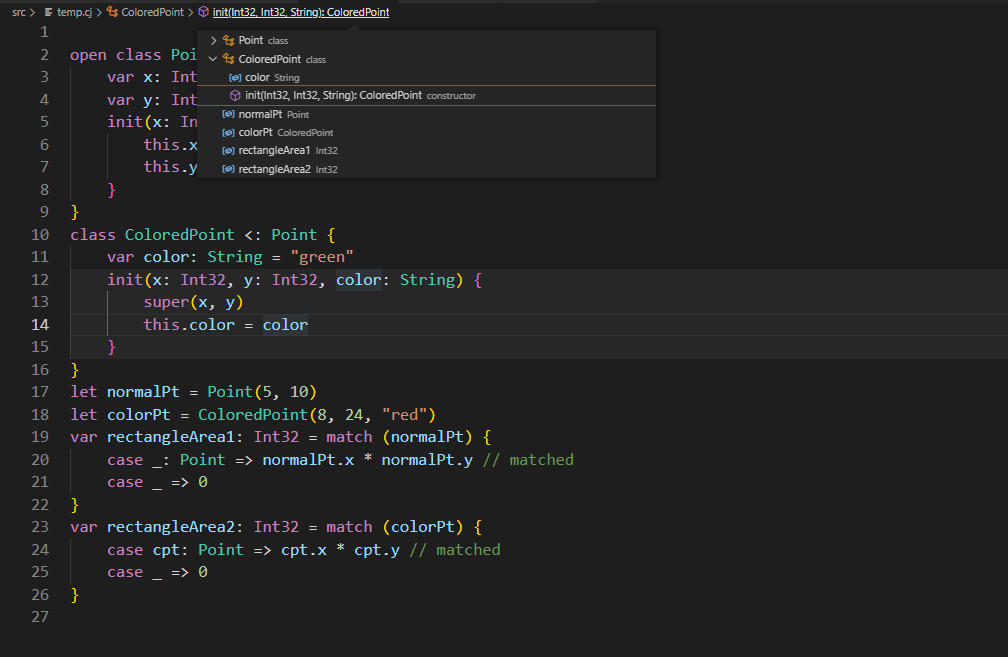The height and width of the screenshot is (657, 1008).
Task: Click the Point class icon in outline dropdown
Action: [228, 41]
